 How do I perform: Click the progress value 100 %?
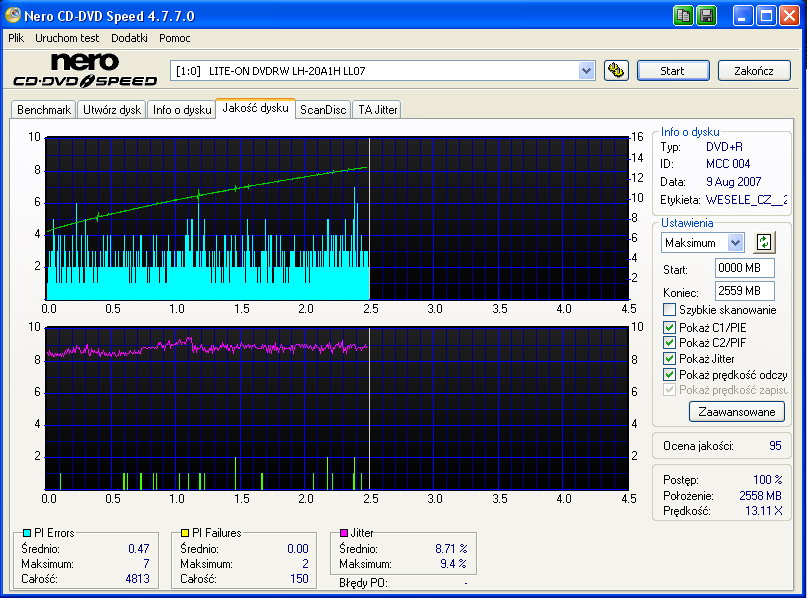click(x=767, y=480)
